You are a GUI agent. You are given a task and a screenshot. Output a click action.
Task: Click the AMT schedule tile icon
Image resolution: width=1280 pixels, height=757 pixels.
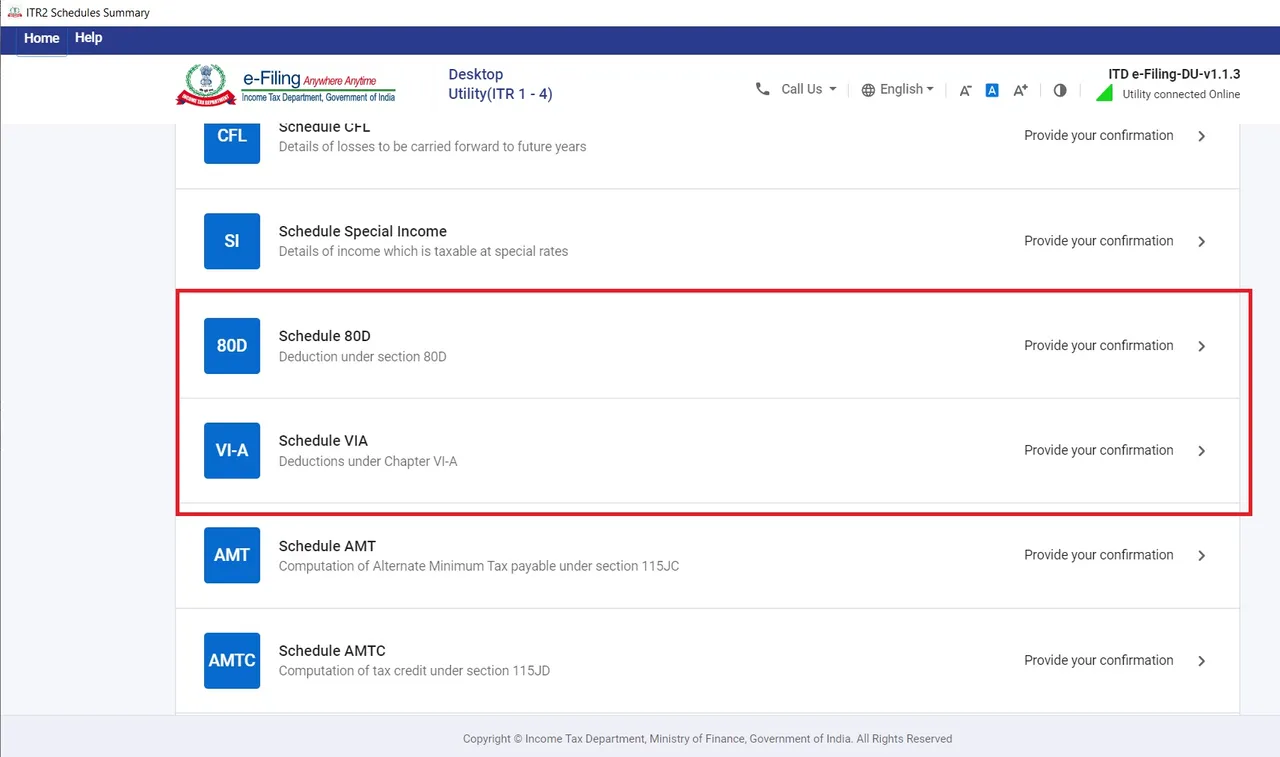click(232, 555)
